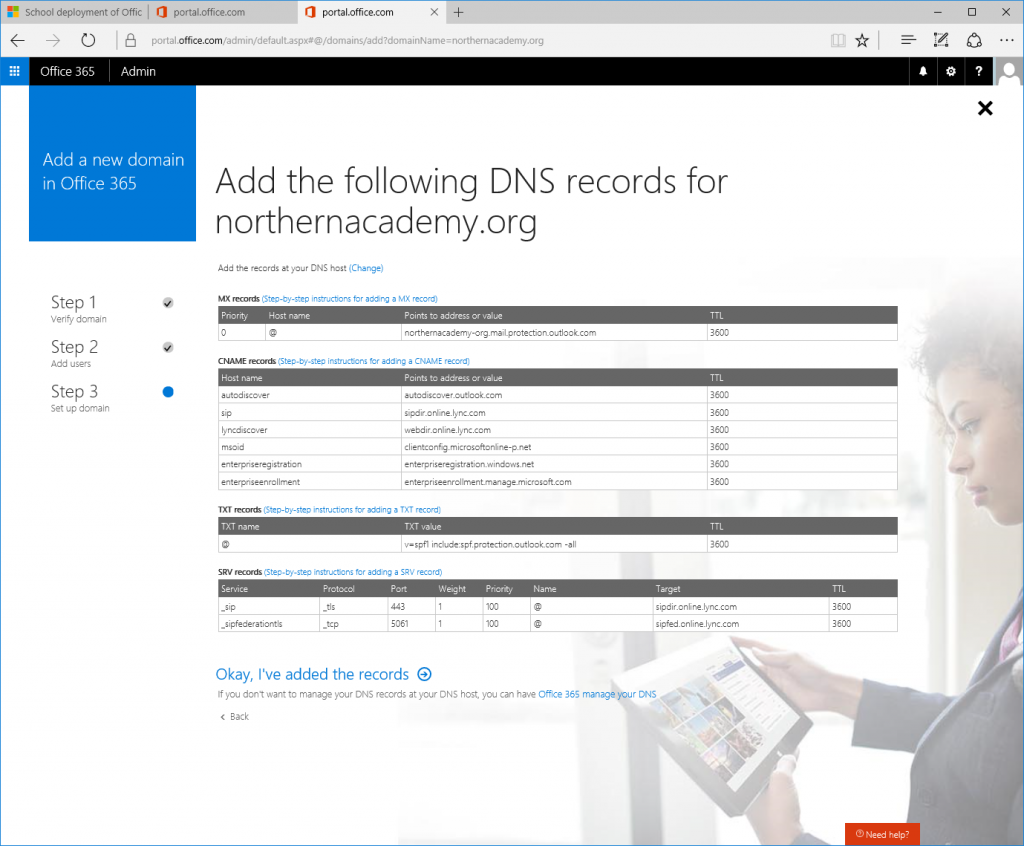1024x846 pixels.
Task: Make a Web Note with pen icon
Action: (x=940, y=41)
